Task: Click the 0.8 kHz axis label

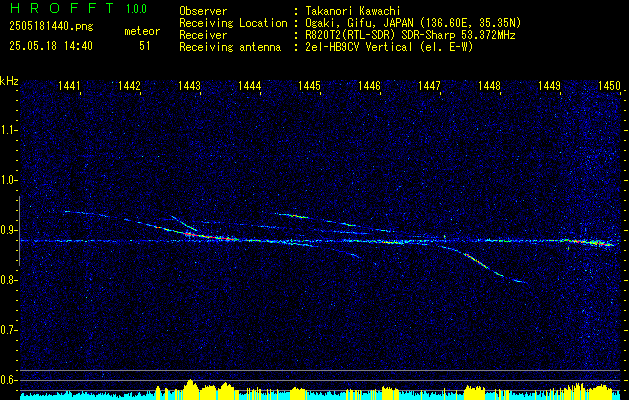Action: (x=8, y=280)
